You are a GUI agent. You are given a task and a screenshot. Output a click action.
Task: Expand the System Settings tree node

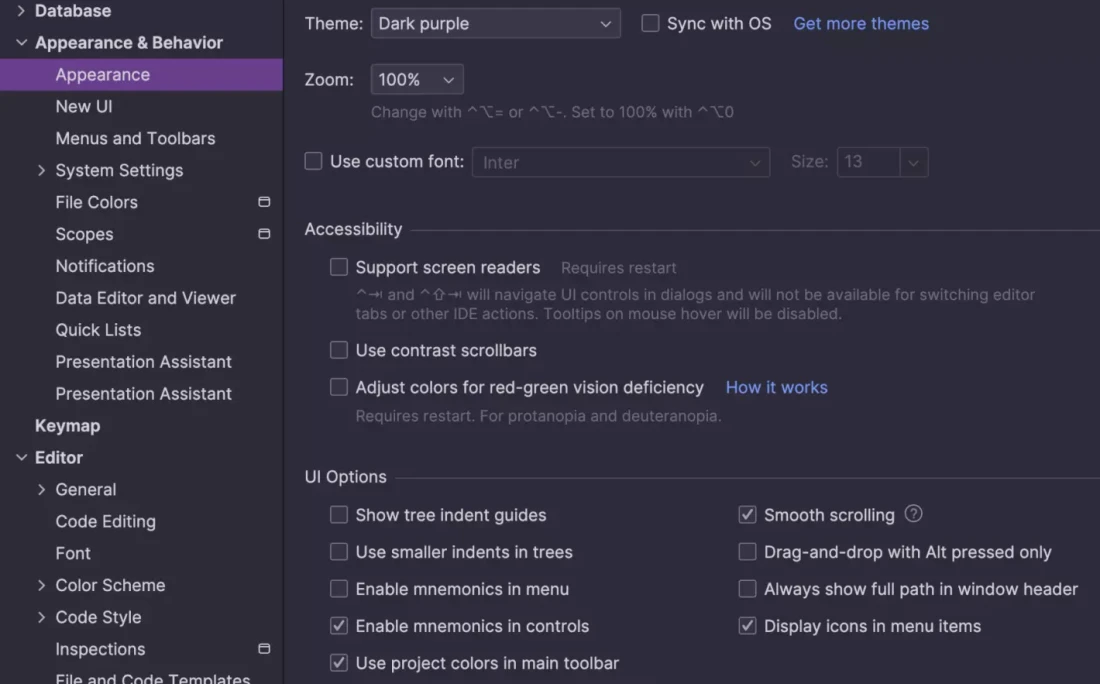pyautogui.click(x=41, y=170)
